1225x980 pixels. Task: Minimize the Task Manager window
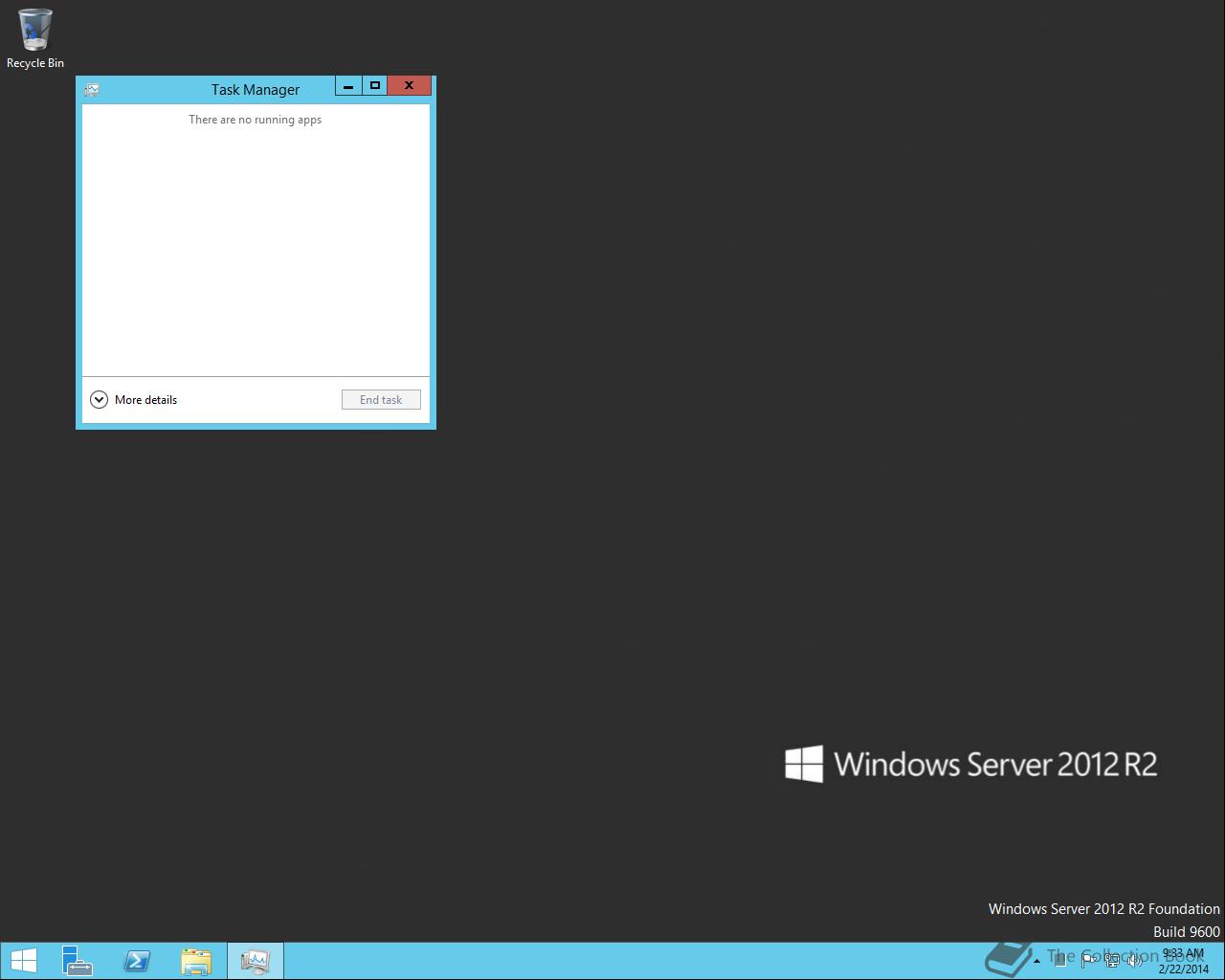click(x=348, y=86)
